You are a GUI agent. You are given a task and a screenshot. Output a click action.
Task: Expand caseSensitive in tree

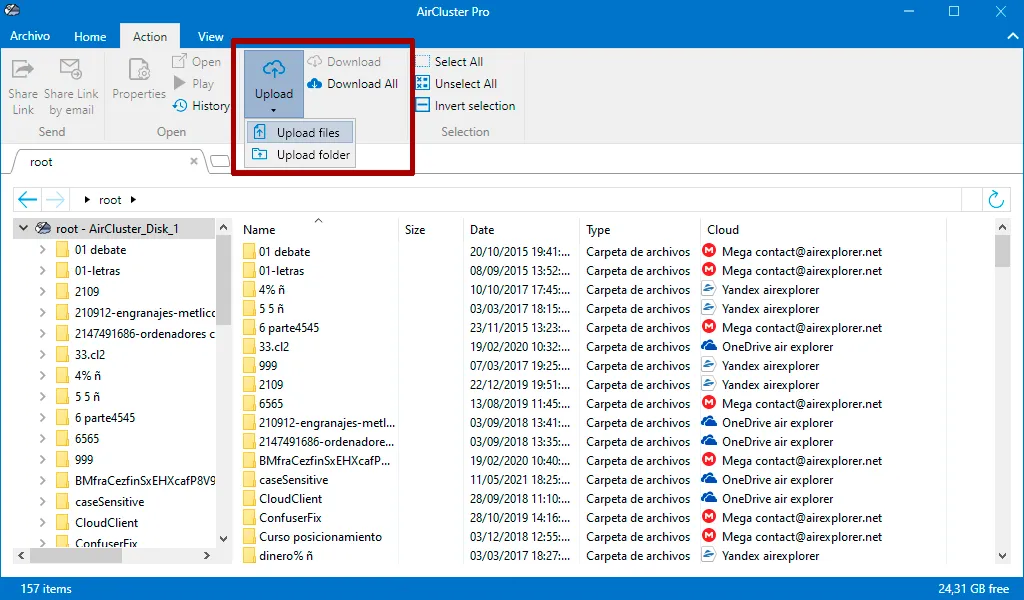[42, 501]
